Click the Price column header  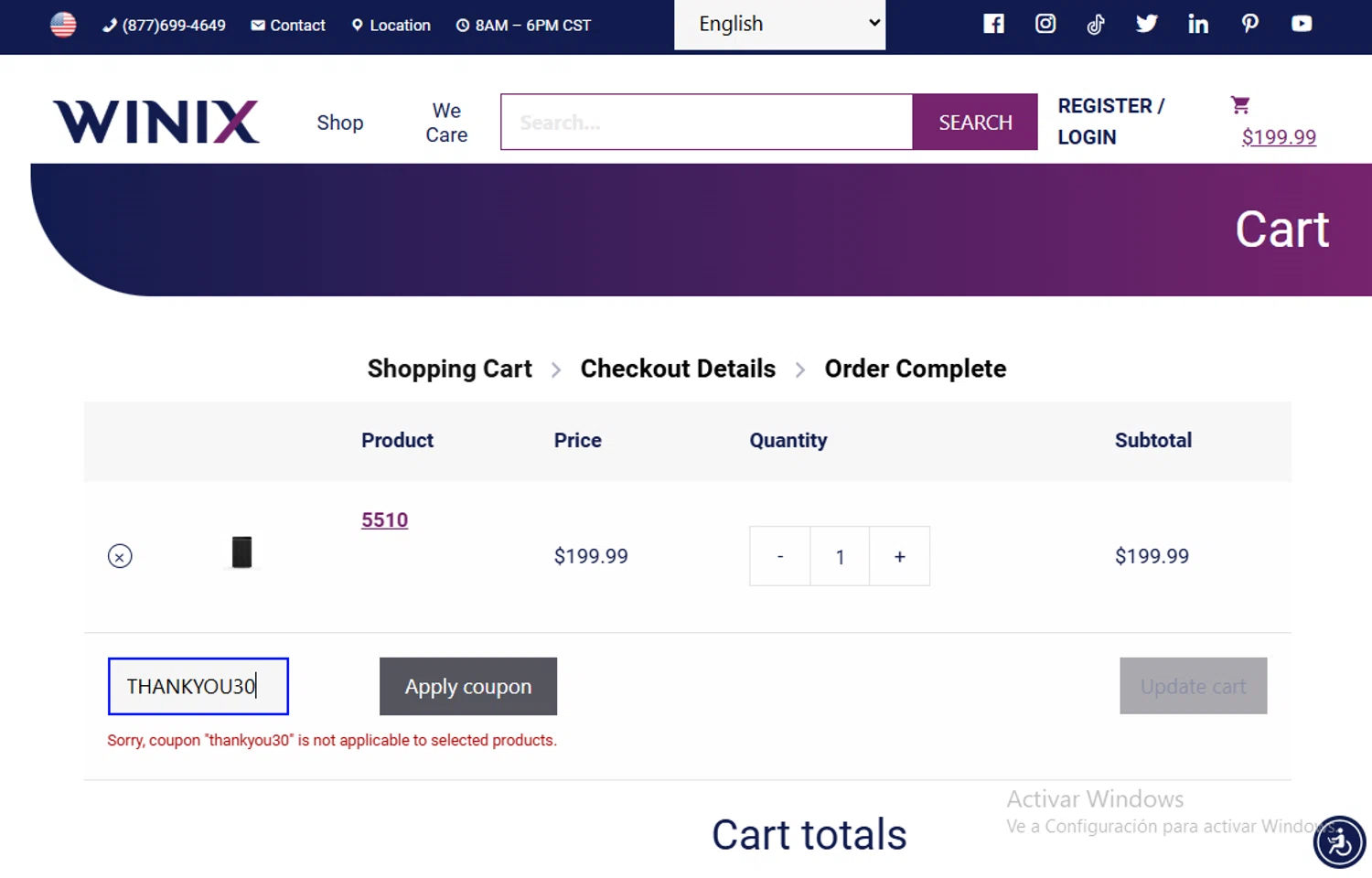(x=577, y=441)
